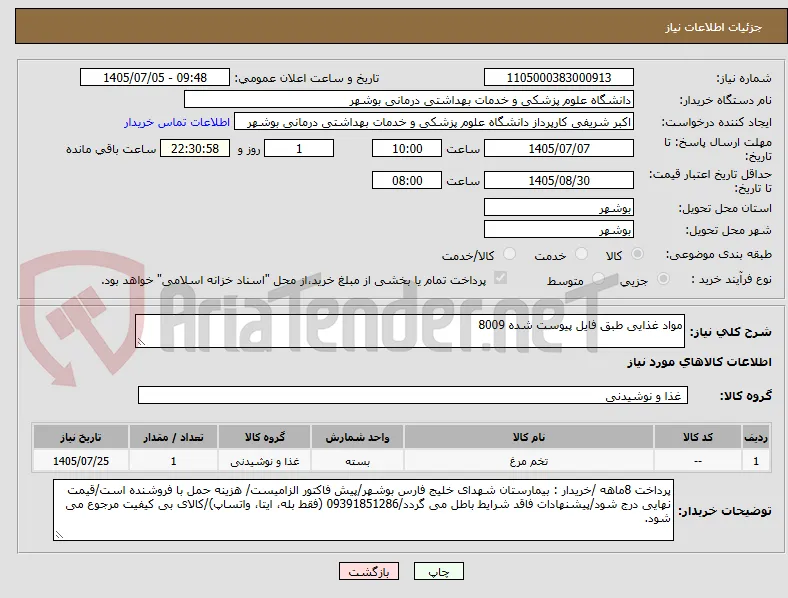
Task: Click the 1405/07/25 need date cell
Action: (x=81, y=461)
